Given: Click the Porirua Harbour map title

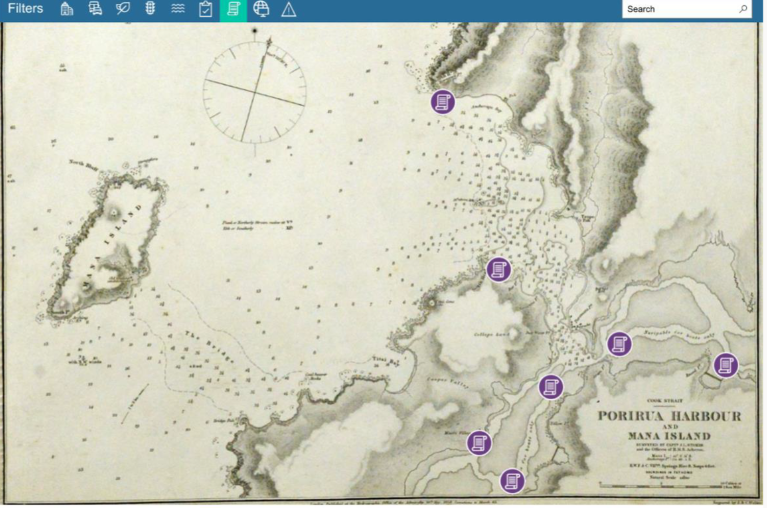Looking at the screenshot, I should (x=670, y=416).
